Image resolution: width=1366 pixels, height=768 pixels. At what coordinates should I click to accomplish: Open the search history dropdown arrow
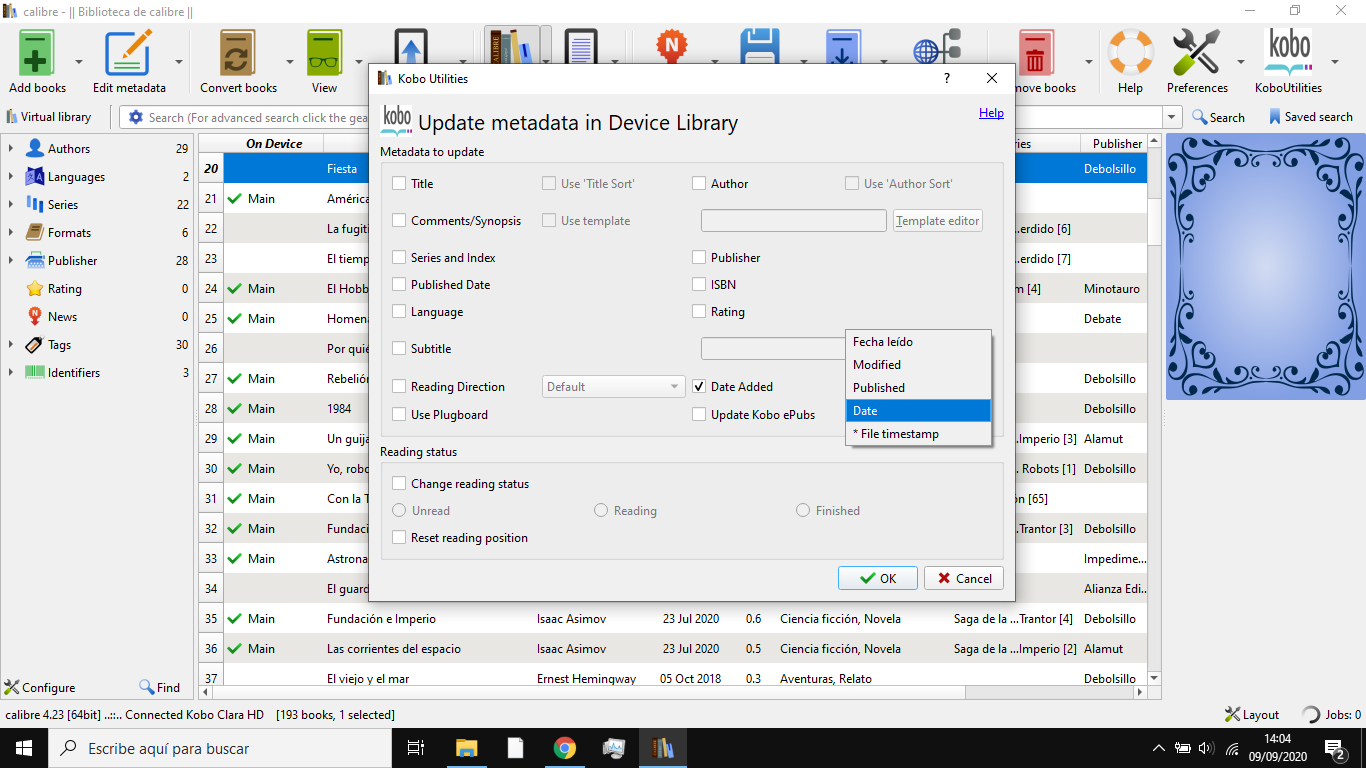click(1173, 117)
